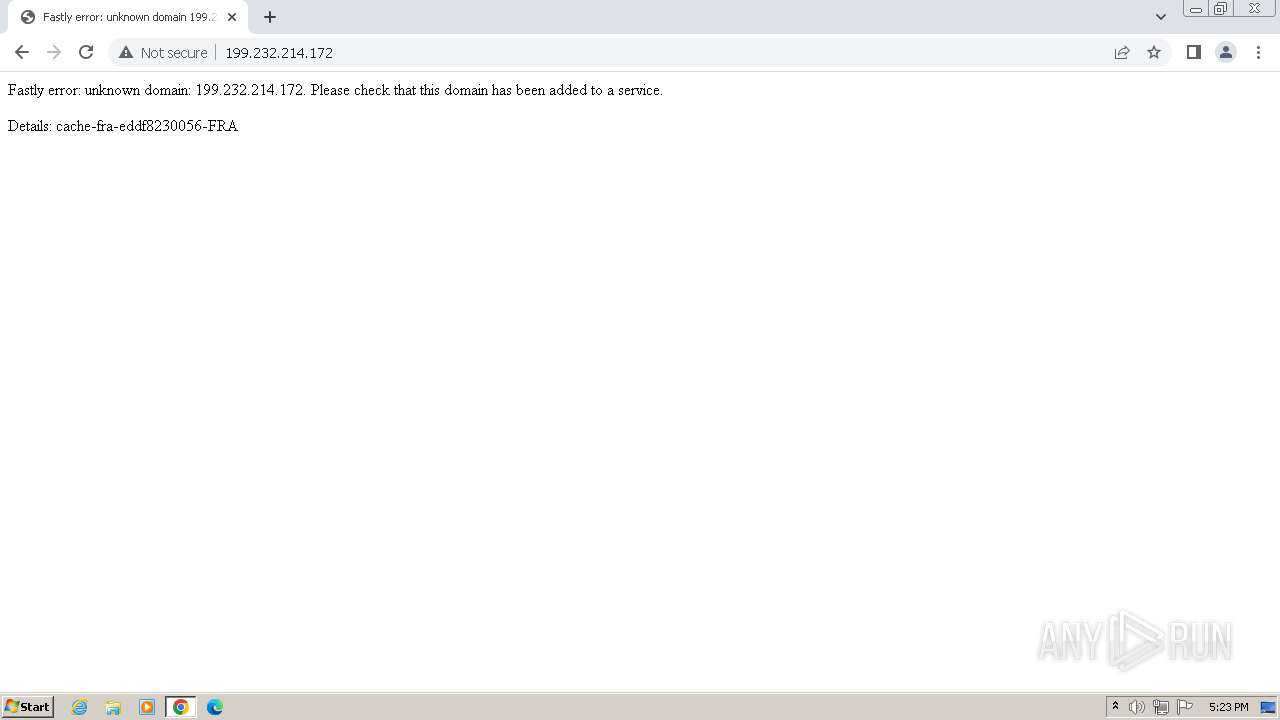The width and height of the screenshot is (1280, 720).
Task: Go back to previous page
Action: (x=22, y=52)
